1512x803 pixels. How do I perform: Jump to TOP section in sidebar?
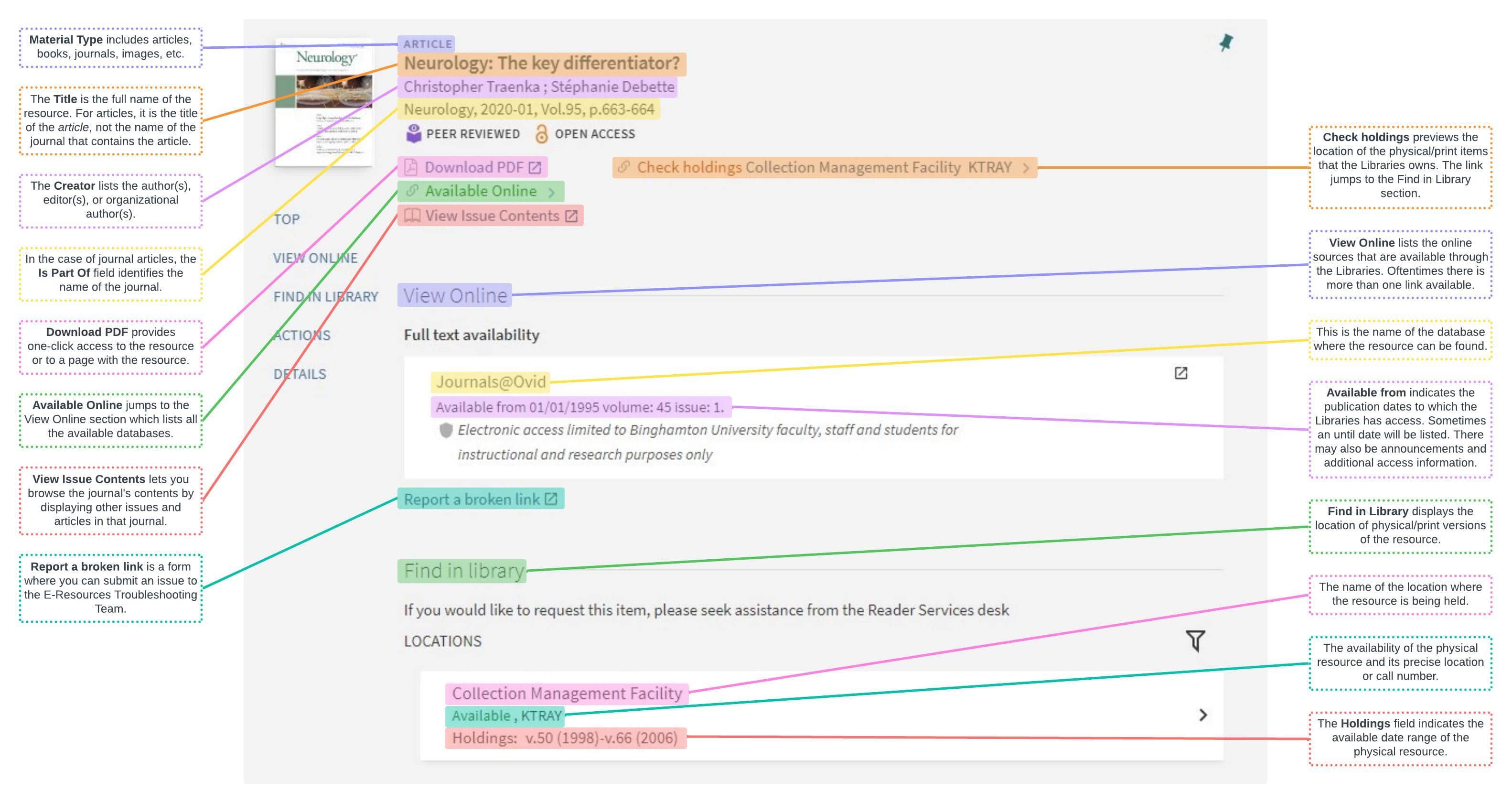(287, 219)
